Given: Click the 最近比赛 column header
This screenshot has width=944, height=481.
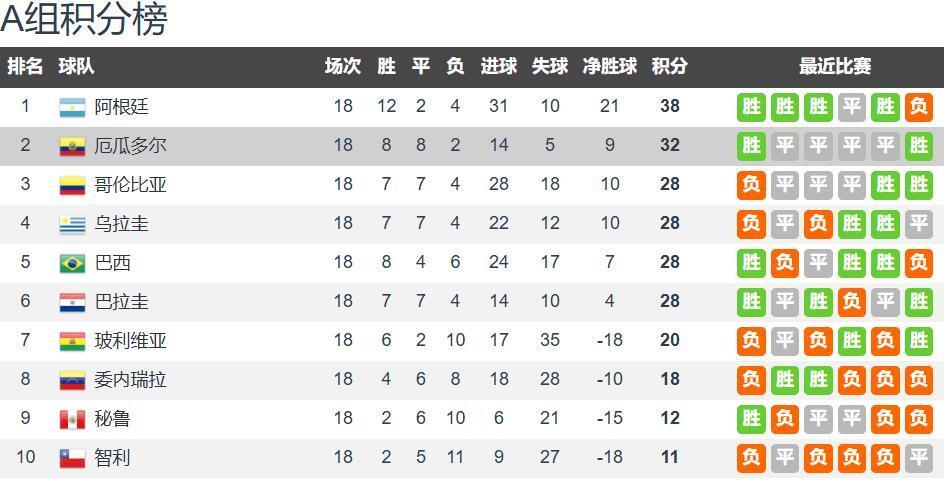Looking at the screenshot, I should 834,66.
